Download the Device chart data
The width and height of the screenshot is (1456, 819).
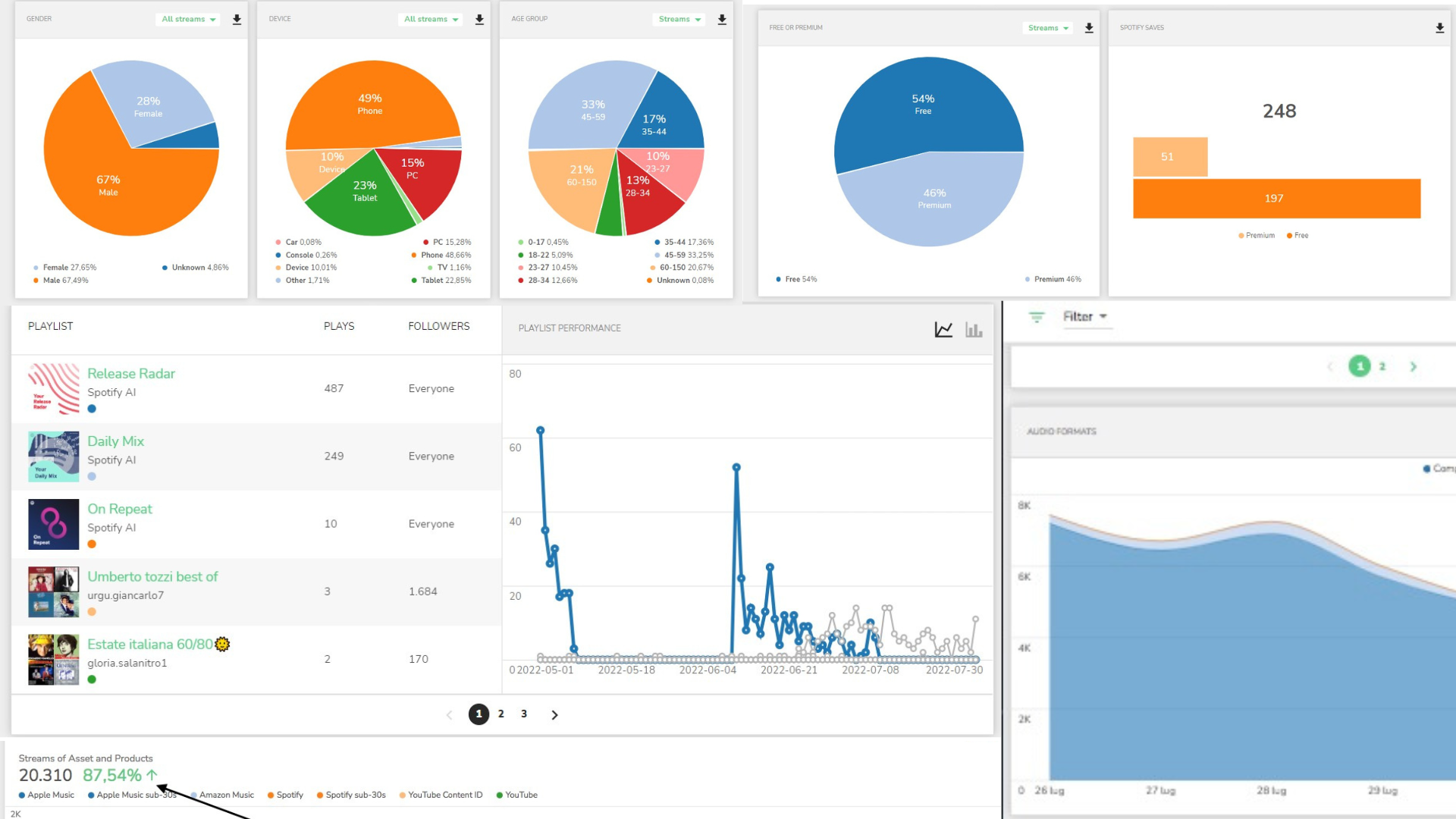(479, 20)
